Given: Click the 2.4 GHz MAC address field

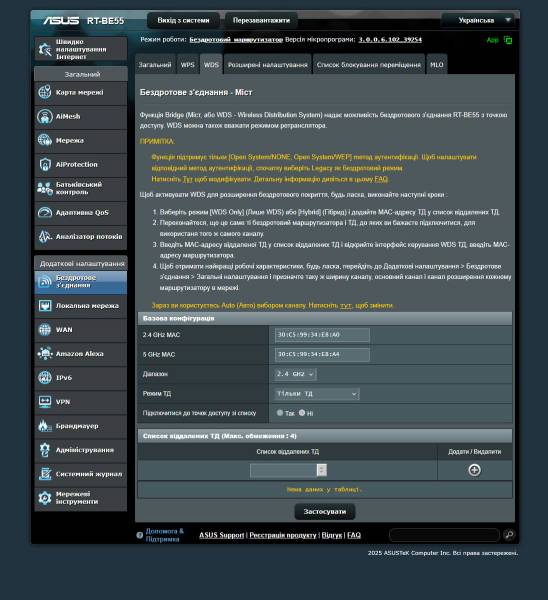Looking at the screenshot, I should [322, 335].
